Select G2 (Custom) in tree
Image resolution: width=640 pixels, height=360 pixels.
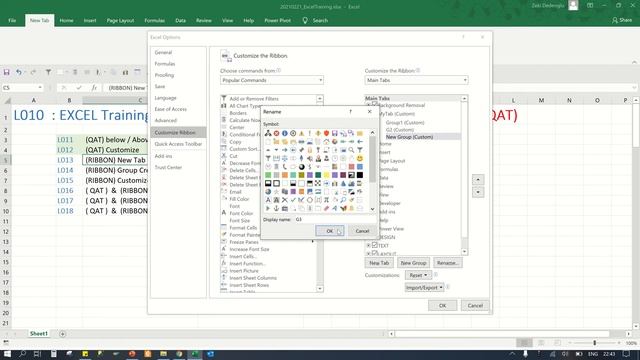[x=400, y=129]
